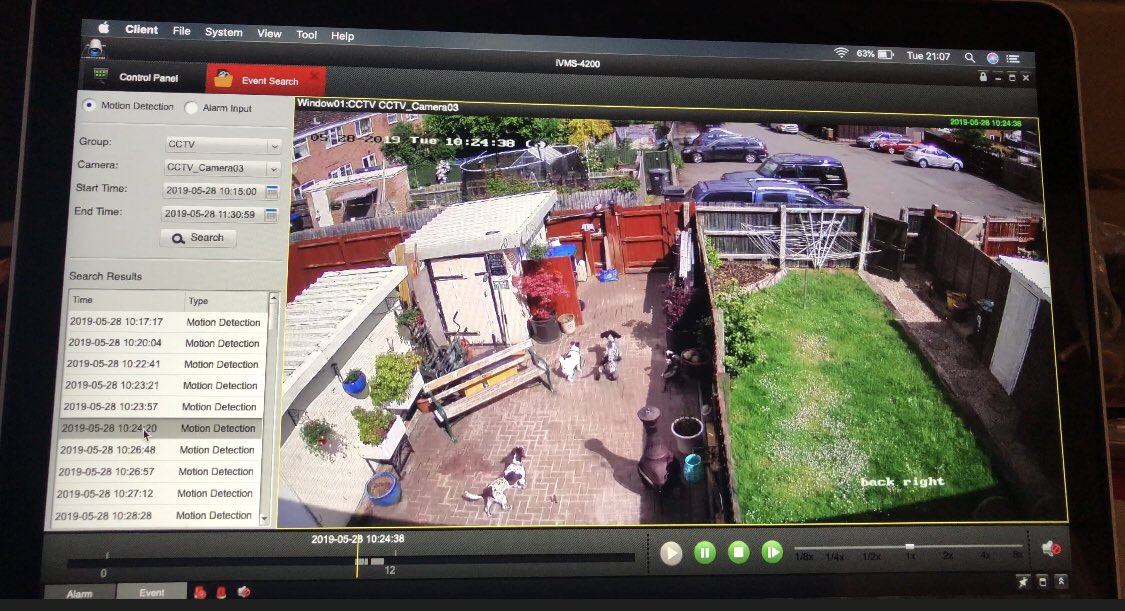
Task: Click the Start Time field
Action: [213, 191]
